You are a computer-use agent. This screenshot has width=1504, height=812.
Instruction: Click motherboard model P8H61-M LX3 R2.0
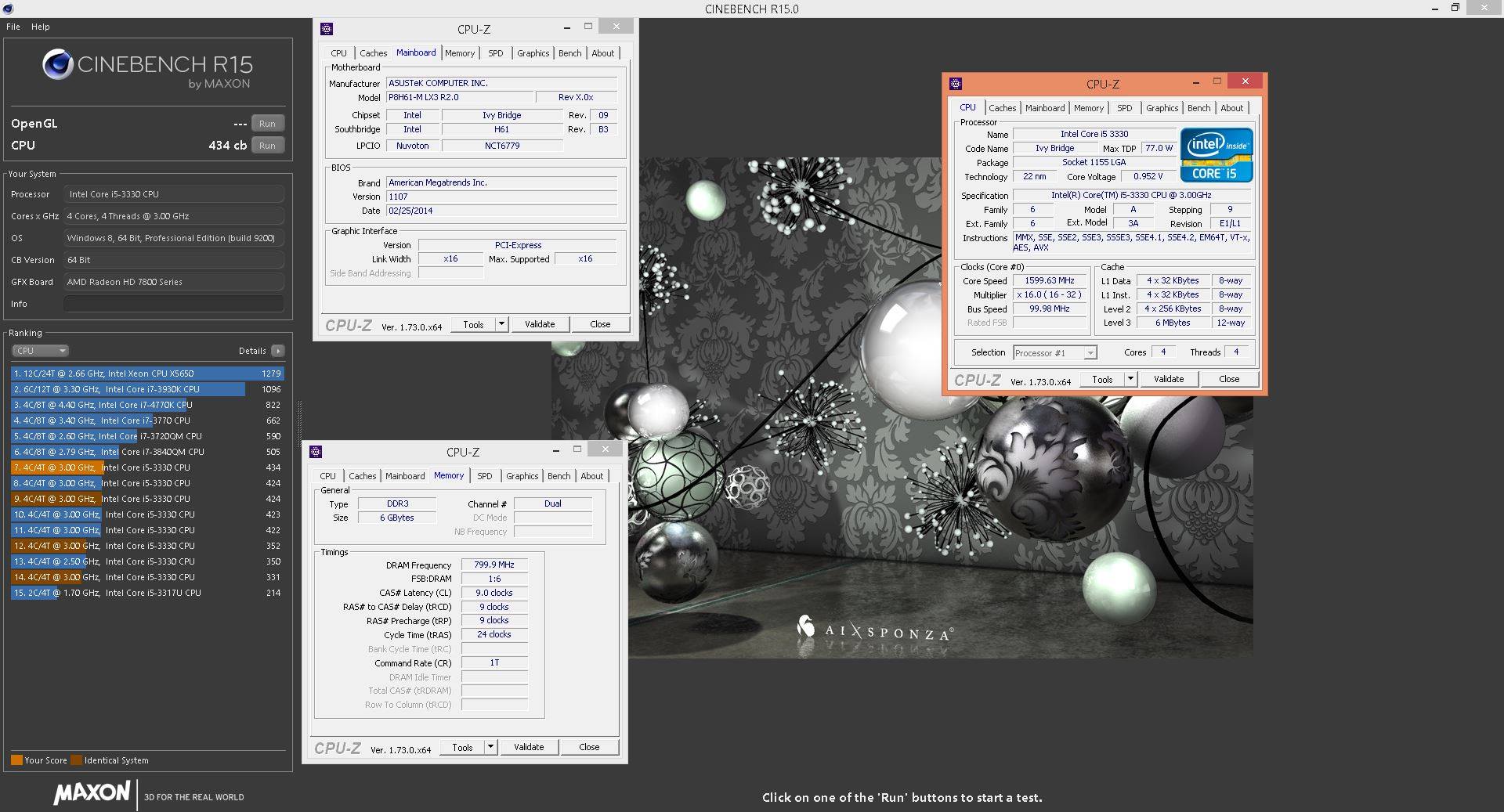(459, 98)
